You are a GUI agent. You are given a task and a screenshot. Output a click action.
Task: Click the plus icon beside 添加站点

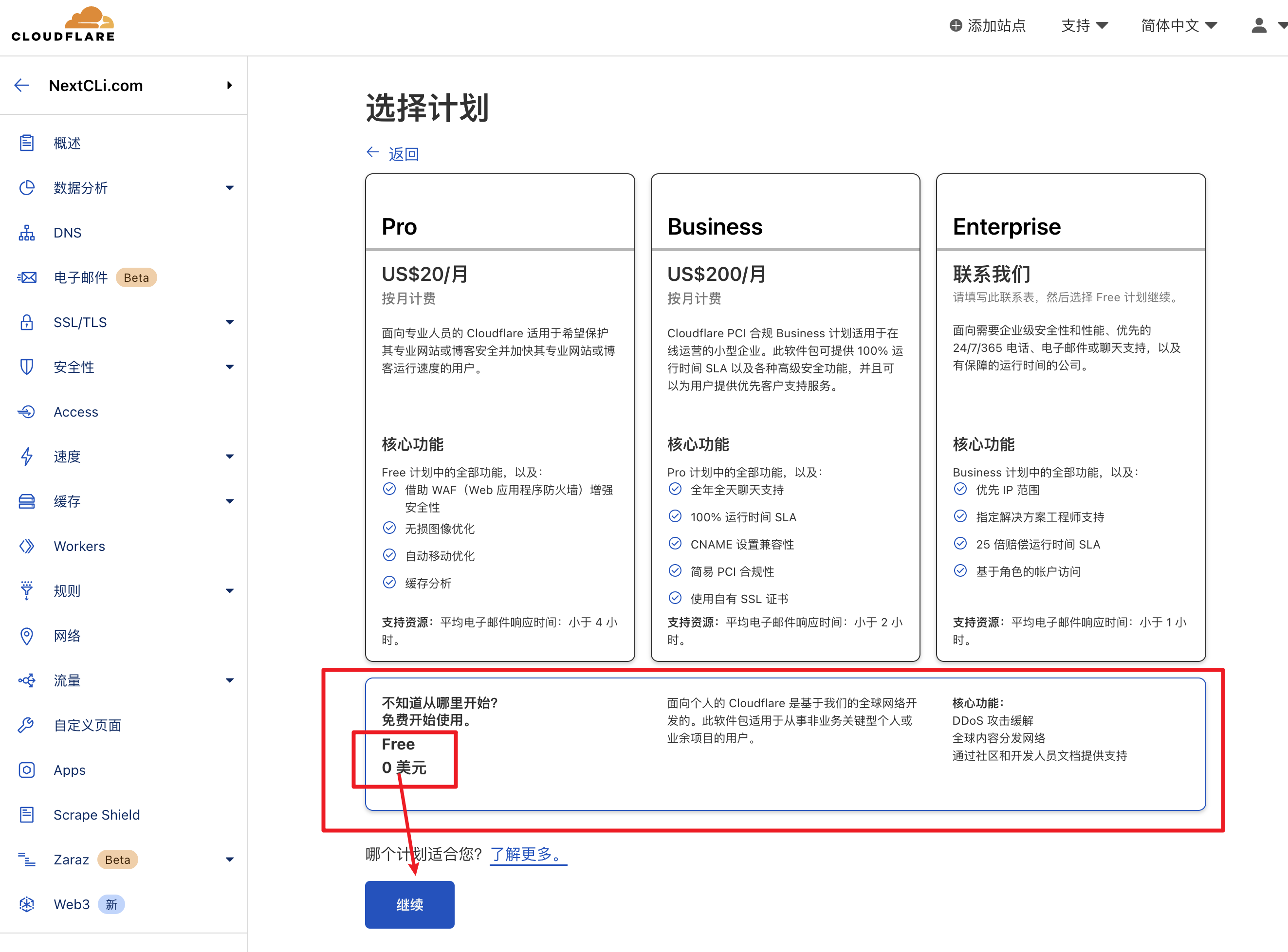(956, 25)
